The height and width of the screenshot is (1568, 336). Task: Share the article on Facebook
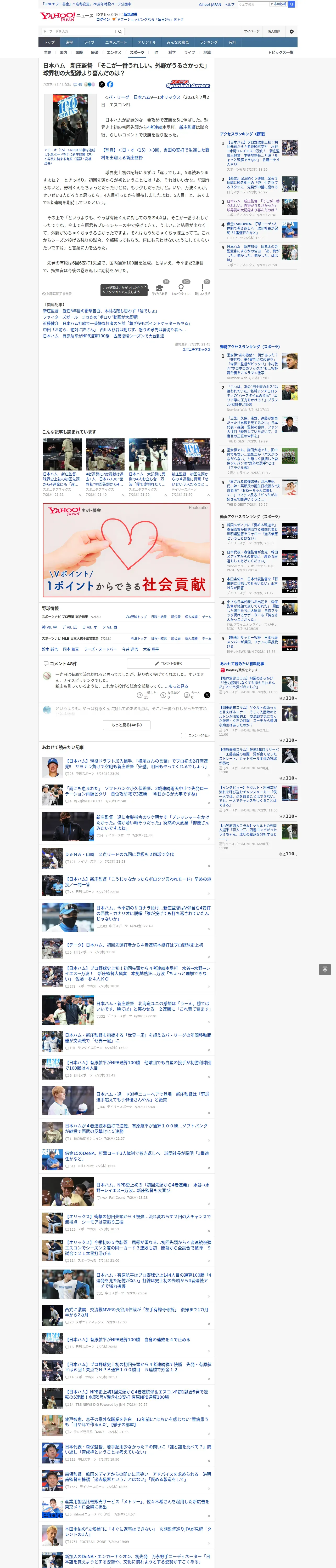pos(110,85)
